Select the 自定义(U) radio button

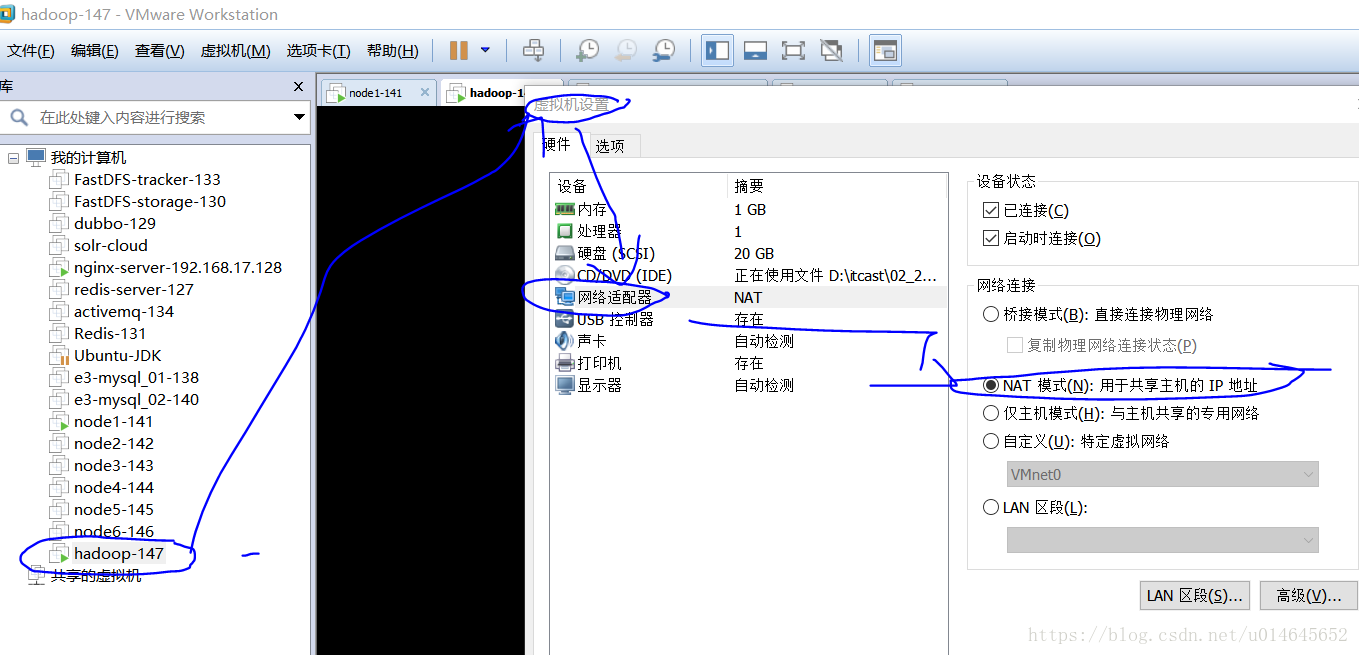coord(991,441)
